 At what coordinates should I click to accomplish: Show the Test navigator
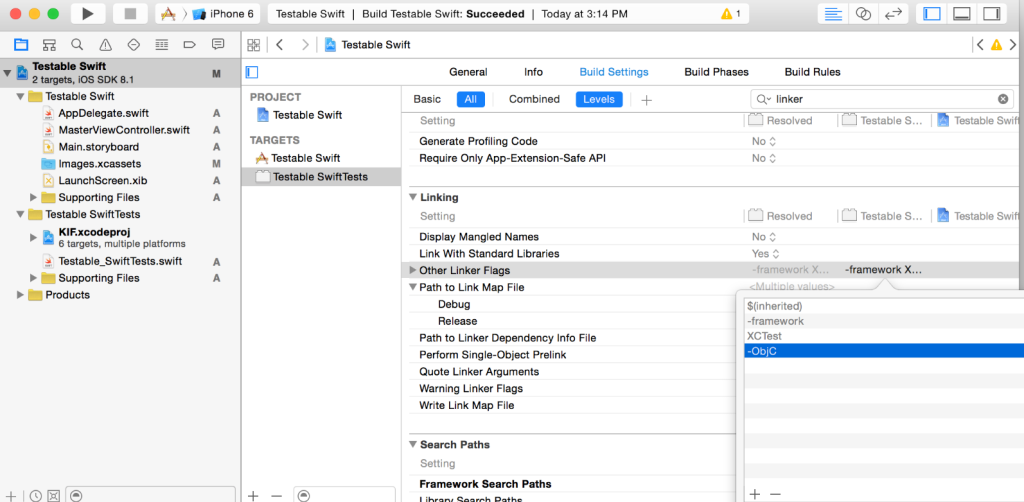(134, 44)
